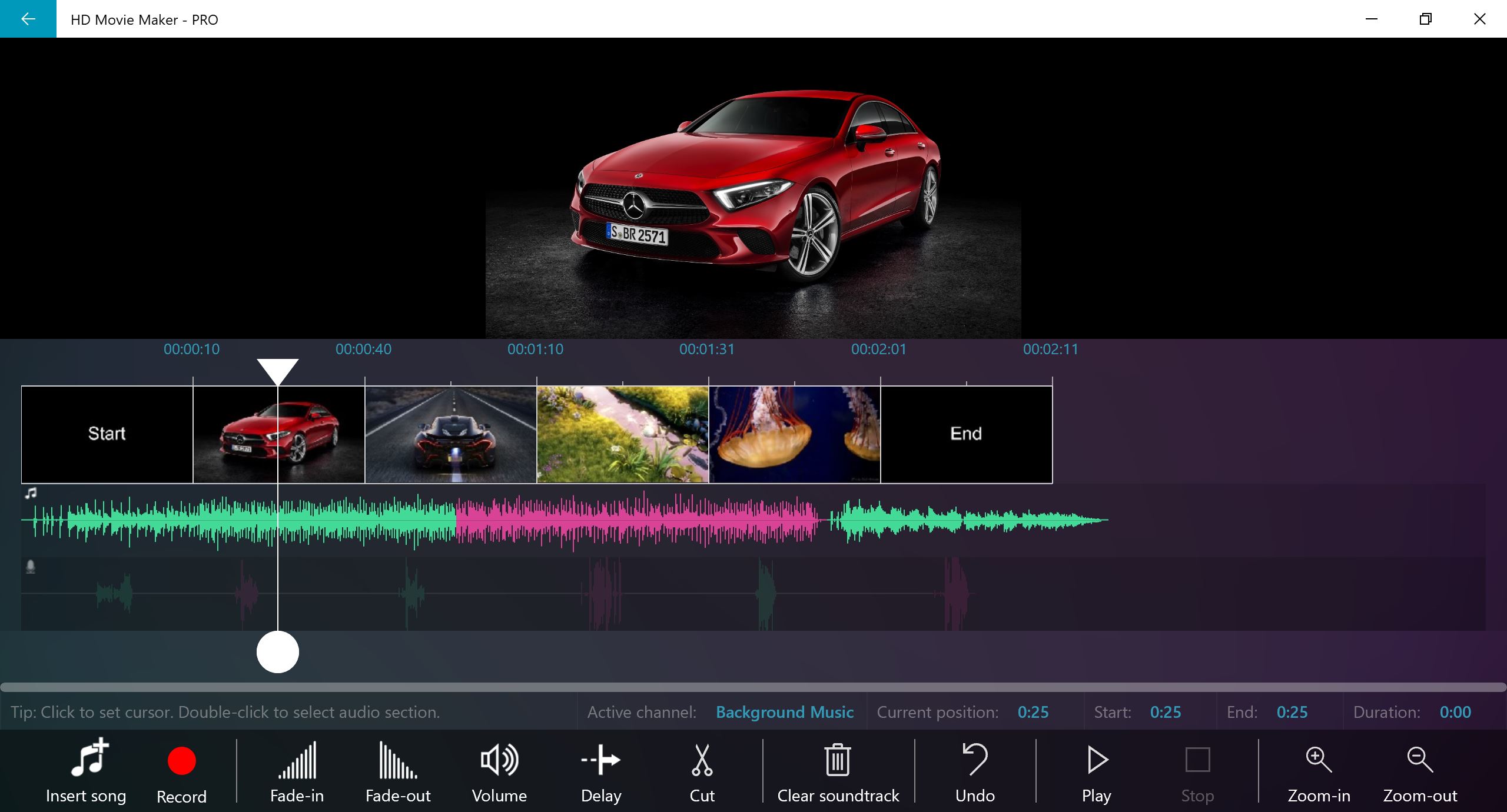Select the End title clip

point(967,434)
